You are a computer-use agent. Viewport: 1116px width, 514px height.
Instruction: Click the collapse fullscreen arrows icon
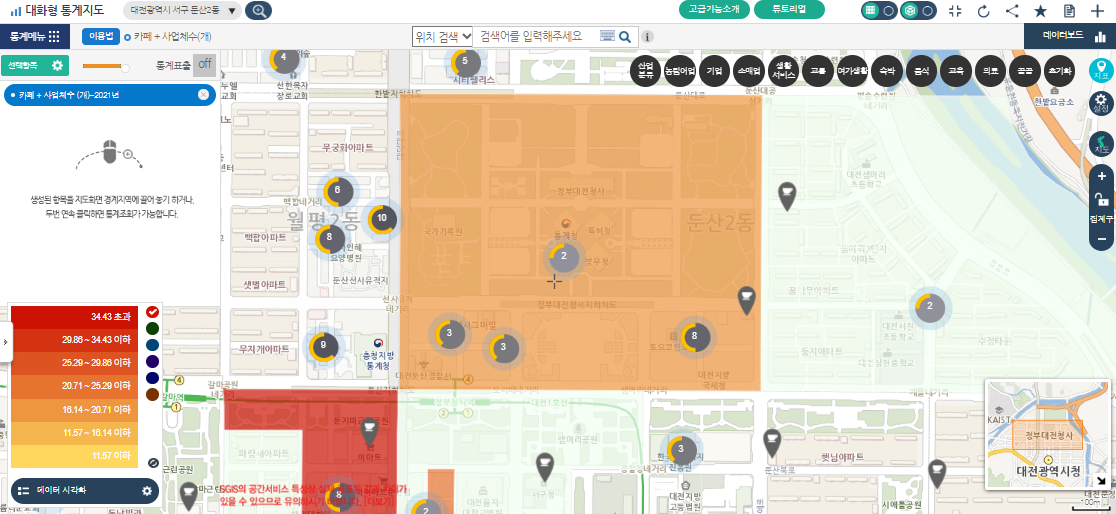(x=955, y=11)
